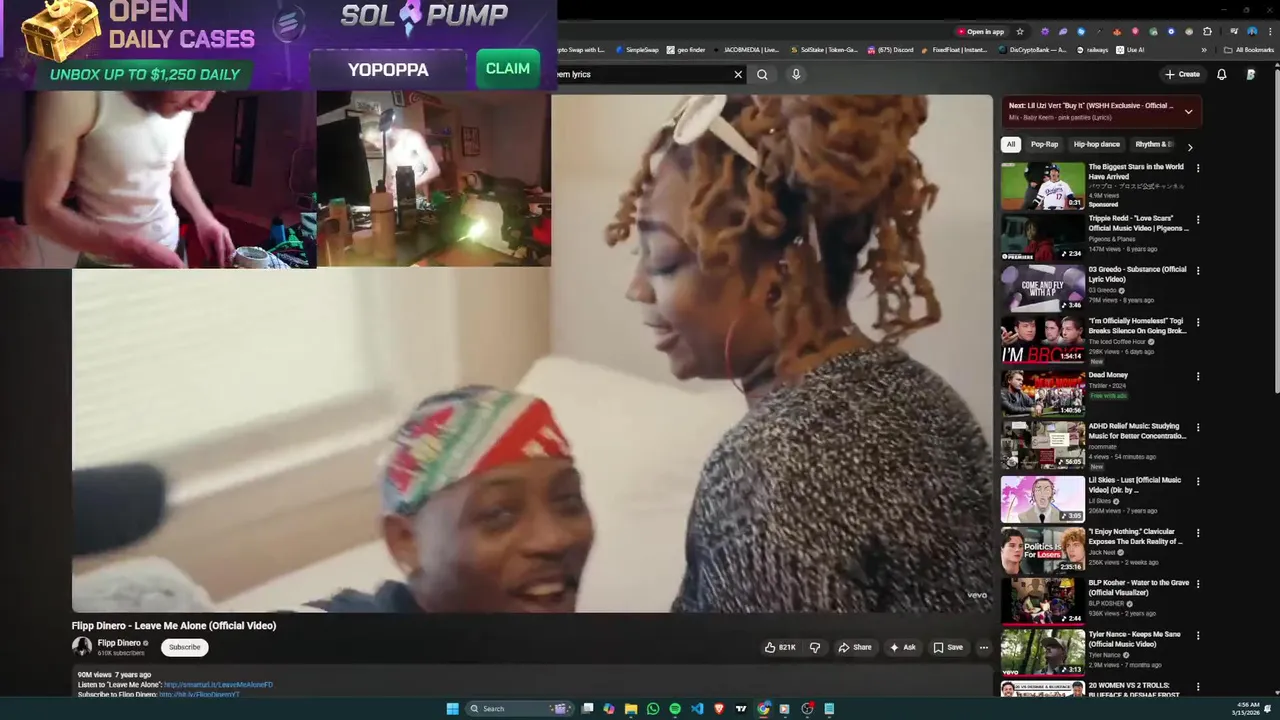The image size is (1280, 720).
Task: Save the video to a playlist
Action: coord(948,647)
